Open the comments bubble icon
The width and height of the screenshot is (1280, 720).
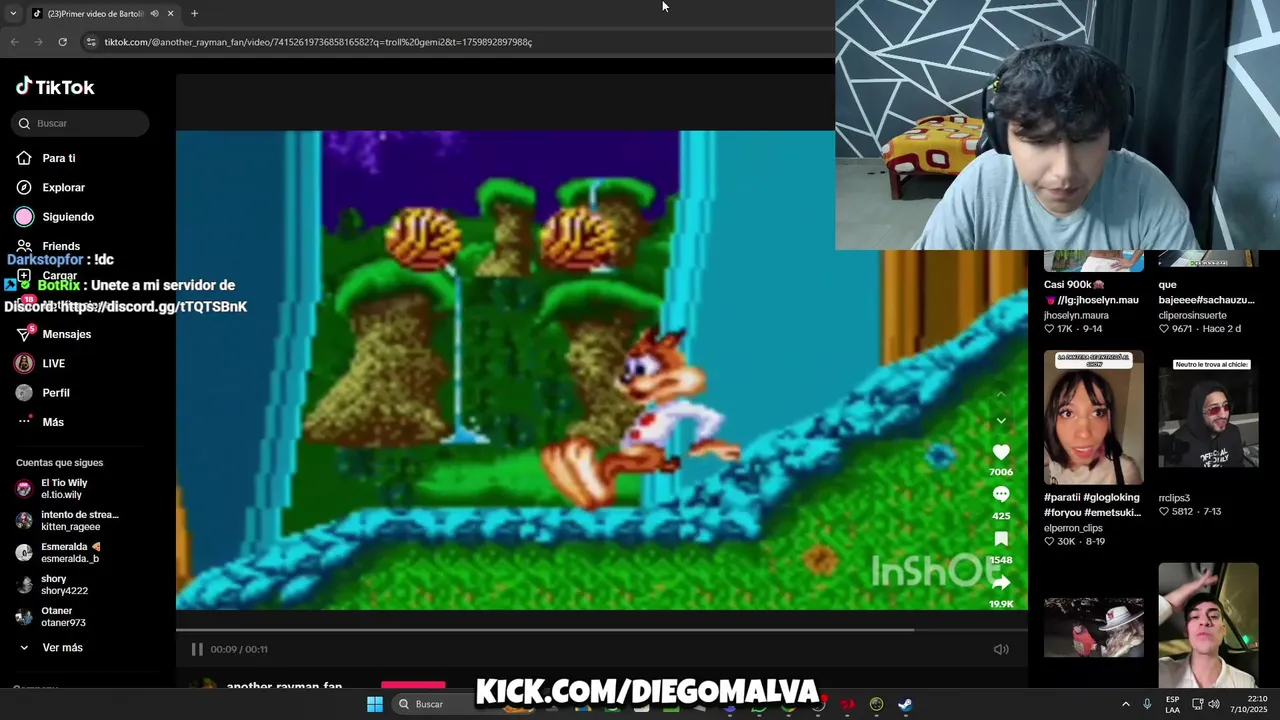coord(1001,495)
